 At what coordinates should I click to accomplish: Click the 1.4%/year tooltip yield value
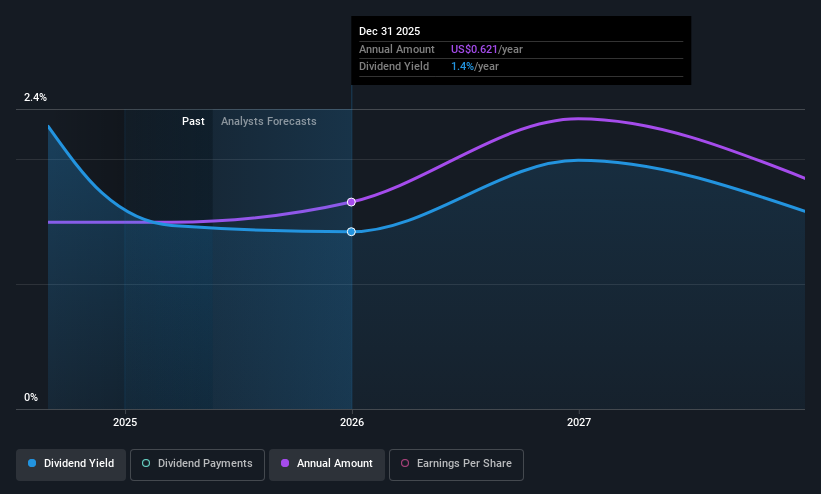[475, 67]
